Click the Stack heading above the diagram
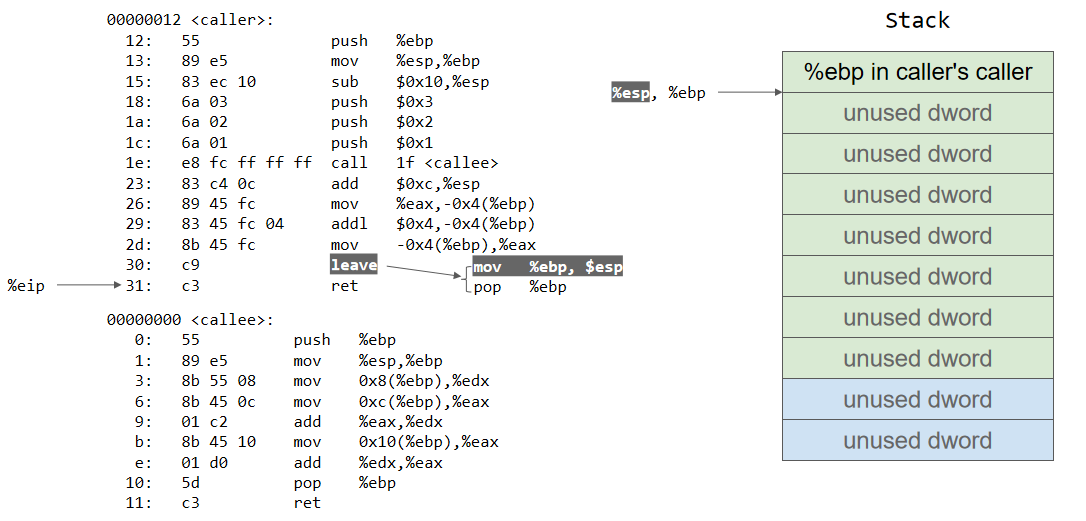This screenshot has height=521, width=1086. [917, 21]
